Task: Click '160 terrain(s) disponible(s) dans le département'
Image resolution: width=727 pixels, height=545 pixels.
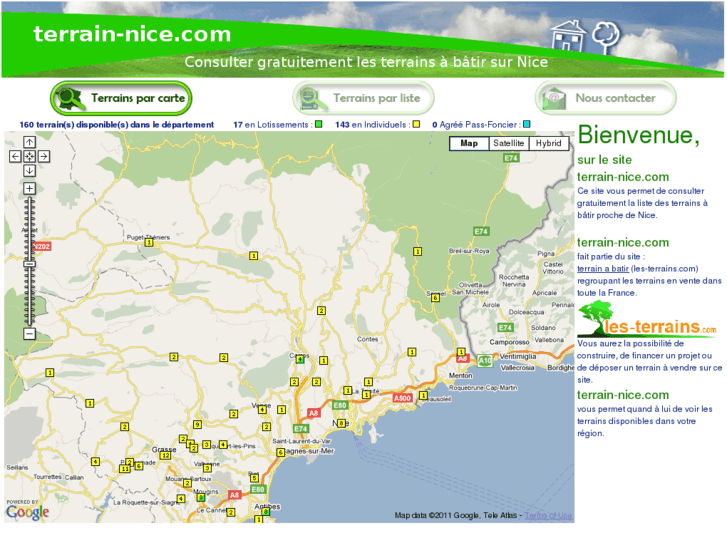Action: [117, 125]
